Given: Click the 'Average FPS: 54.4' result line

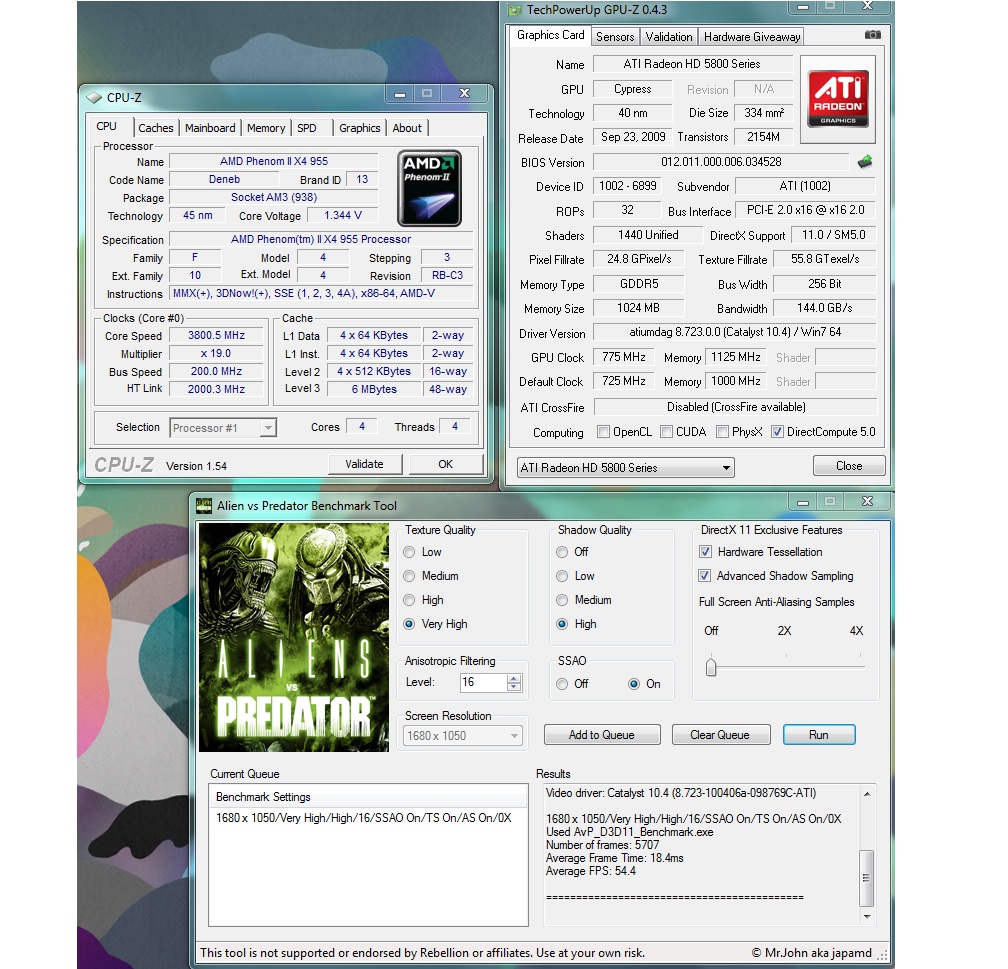Looking at the screenshot, I should click(591, 871).
